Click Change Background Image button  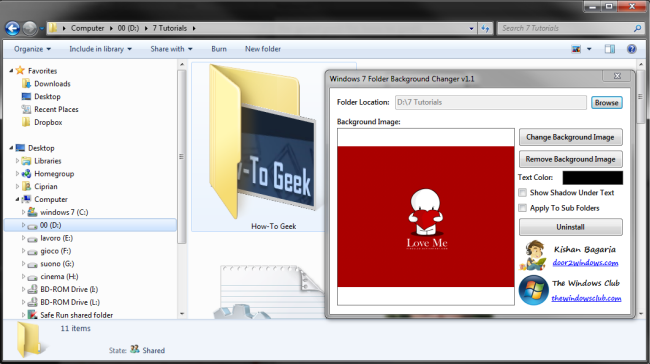[x=570, y=137]
